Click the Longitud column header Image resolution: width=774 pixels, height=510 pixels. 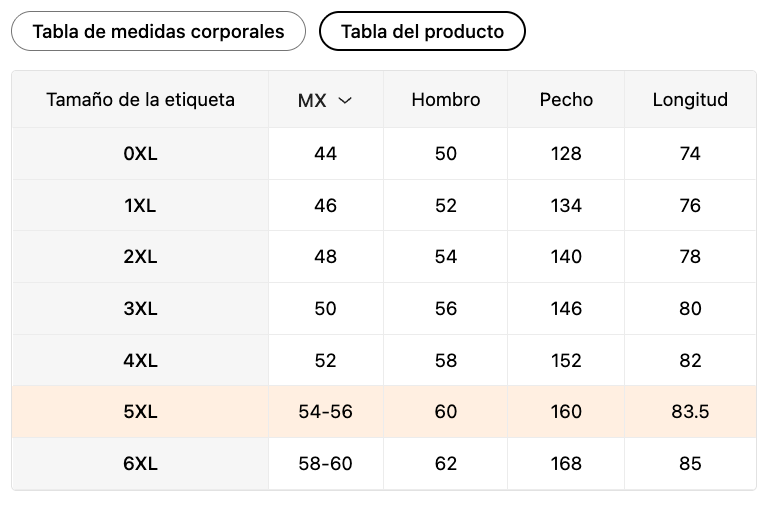(x=690, y=99)
